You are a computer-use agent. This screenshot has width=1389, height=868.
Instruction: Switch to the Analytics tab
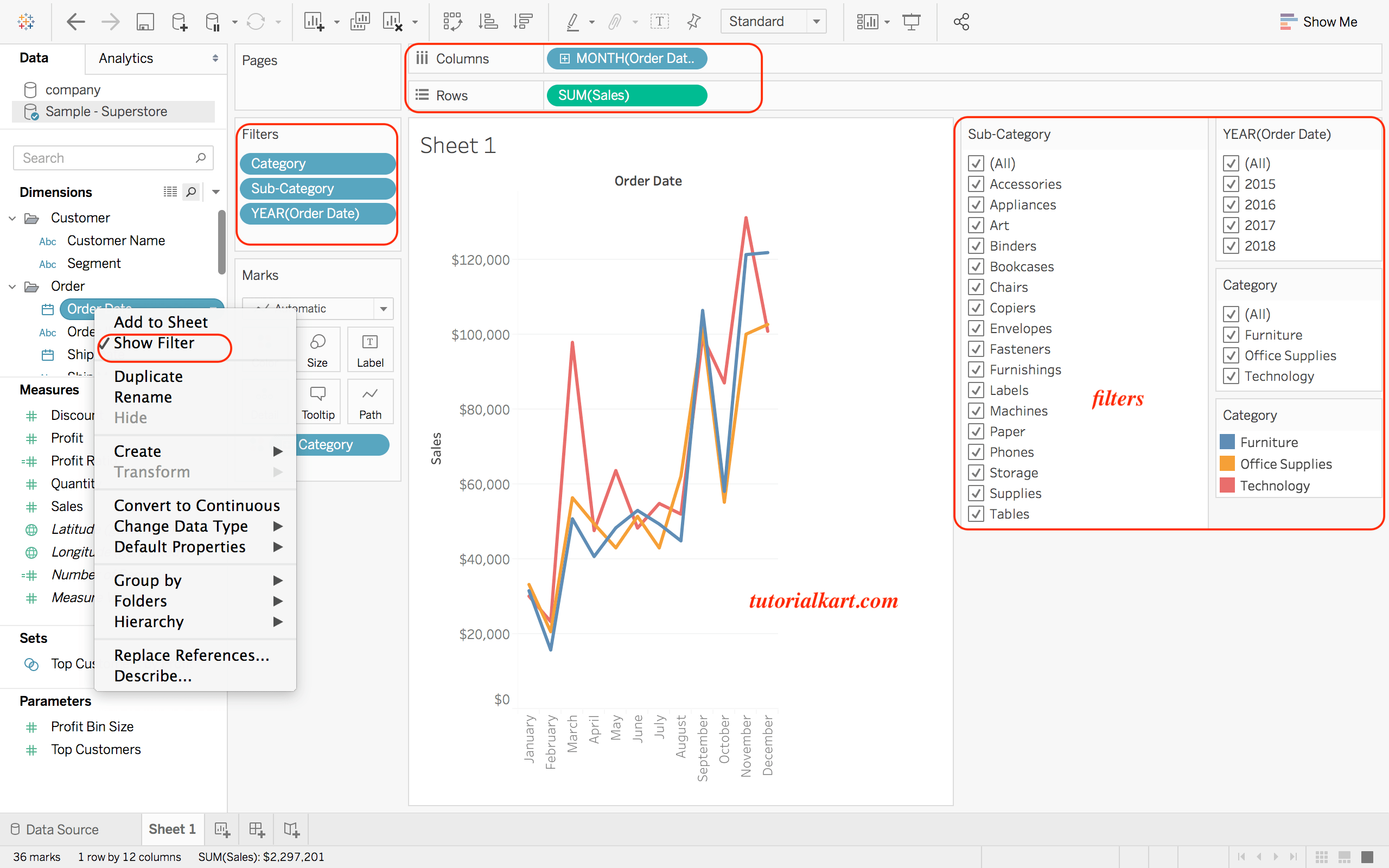126,58
